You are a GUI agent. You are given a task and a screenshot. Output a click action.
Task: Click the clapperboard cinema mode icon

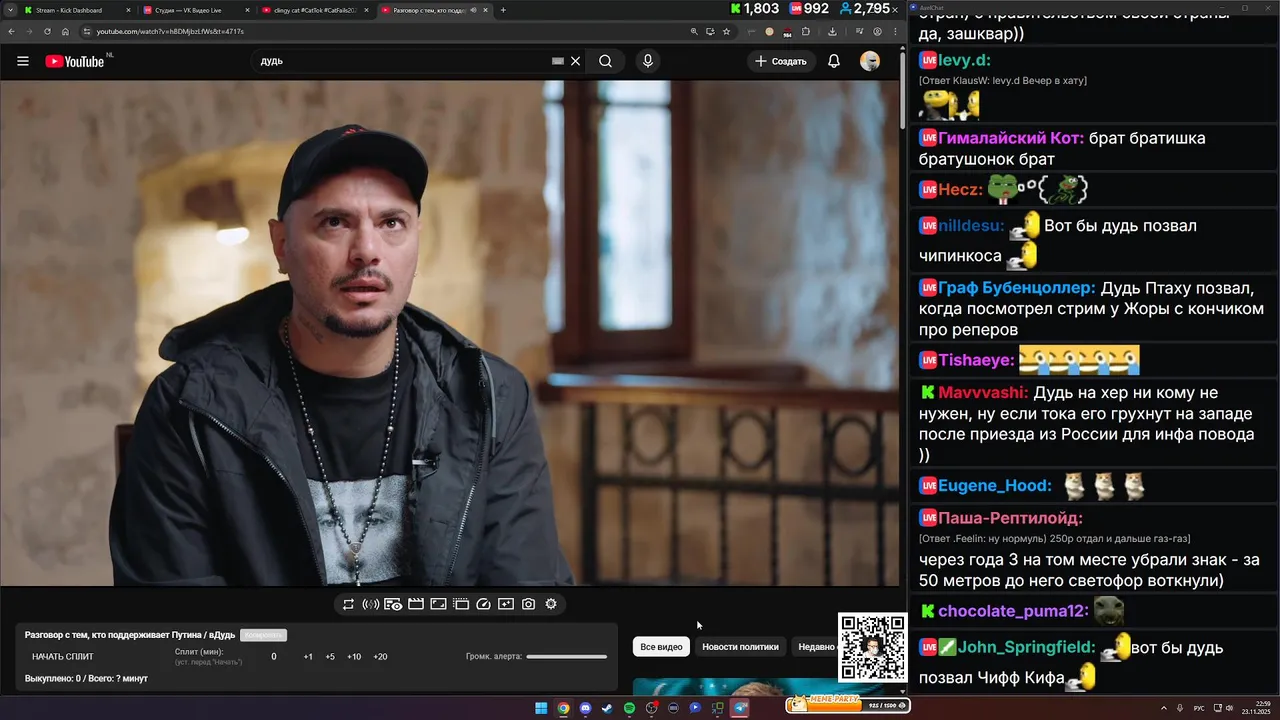coord(415,604)
